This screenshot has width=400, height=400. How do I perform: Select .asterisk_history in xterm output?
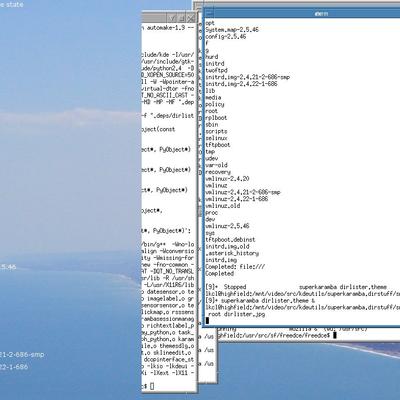(232, 253)
